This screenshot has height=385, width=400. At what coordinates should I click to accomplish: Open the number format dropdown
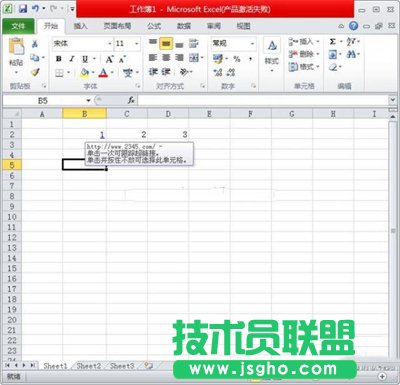tap(252, 44)
